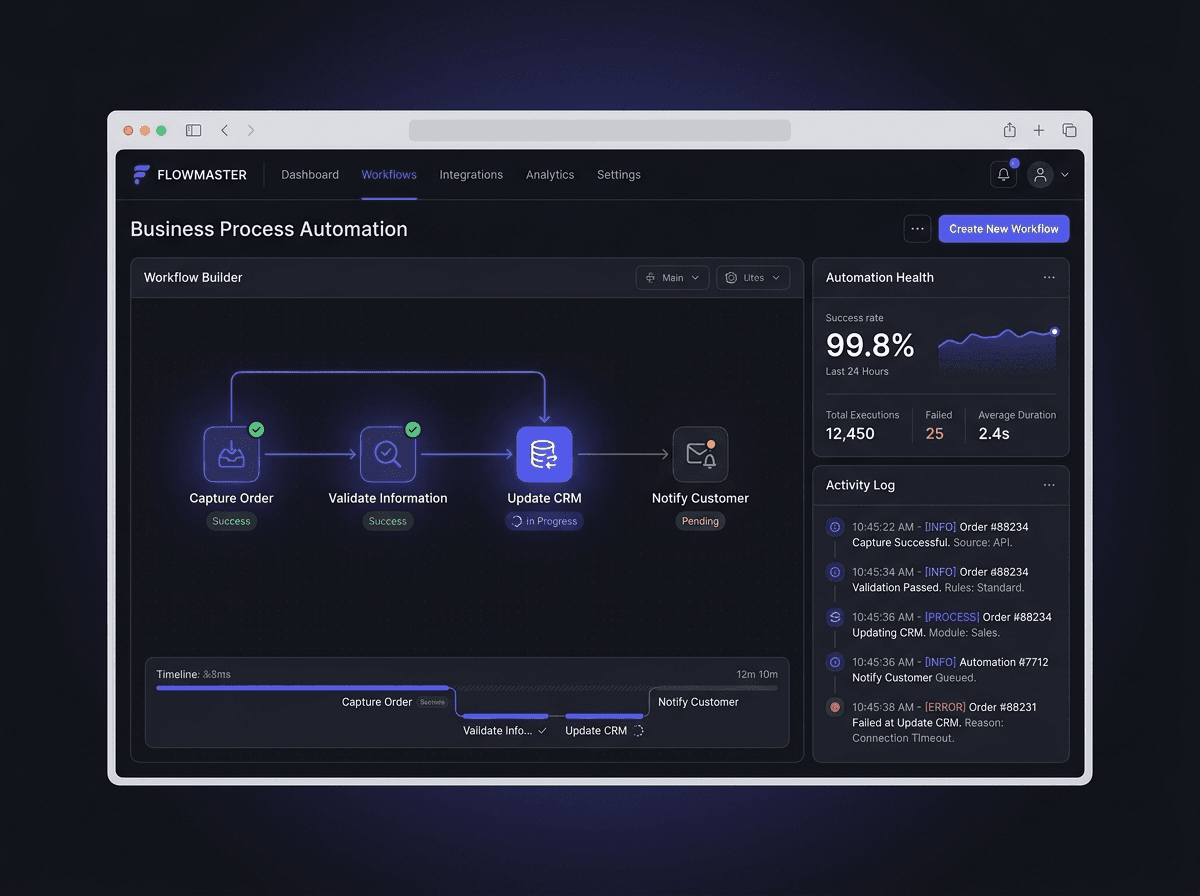Click checkmark beside Validate Info timeline label

(x=542, y=731)
